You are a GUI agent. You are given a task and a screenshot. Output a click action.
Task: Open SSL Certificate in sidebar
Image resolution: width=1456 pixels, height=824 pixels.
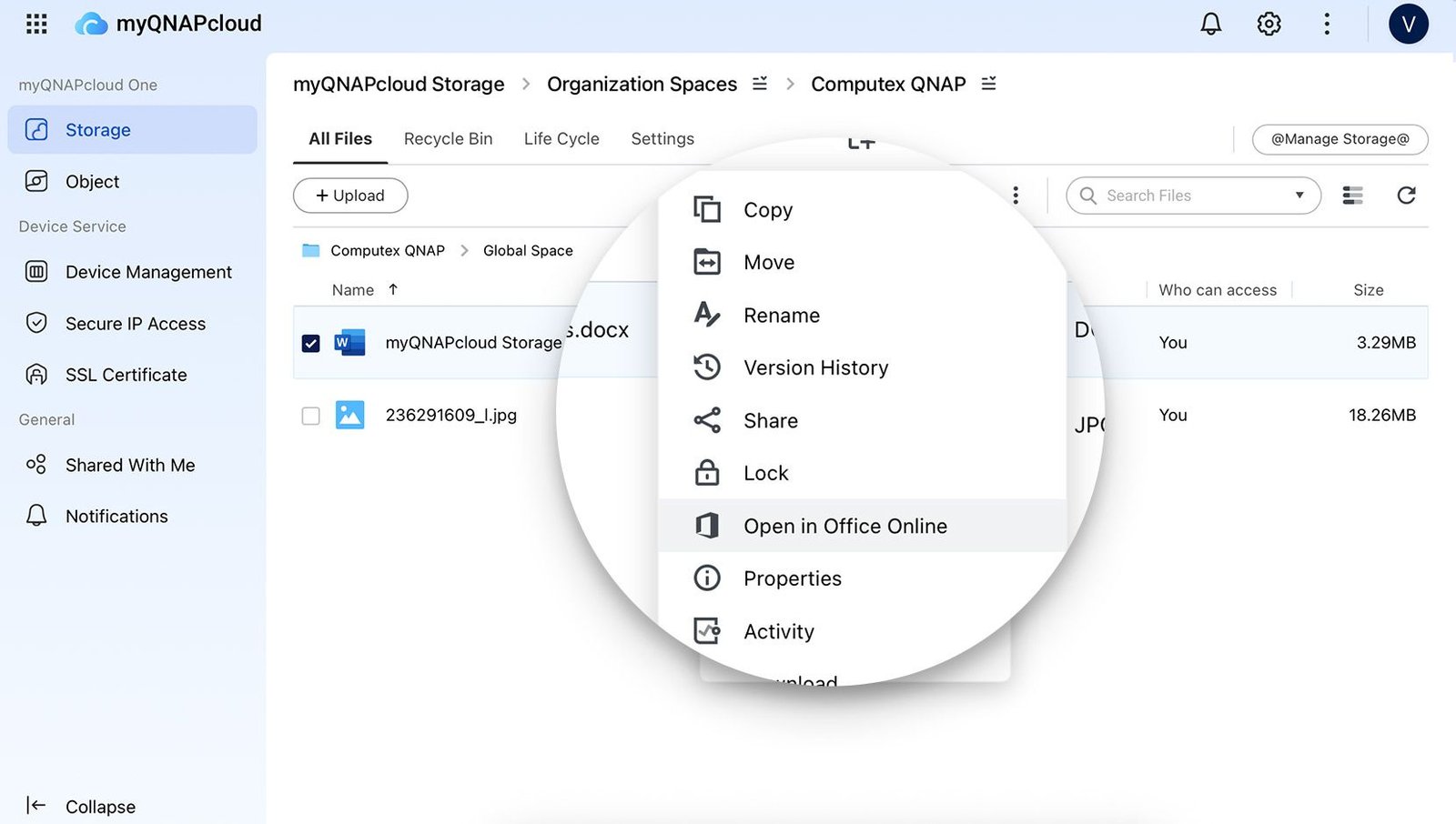point(132,375)
